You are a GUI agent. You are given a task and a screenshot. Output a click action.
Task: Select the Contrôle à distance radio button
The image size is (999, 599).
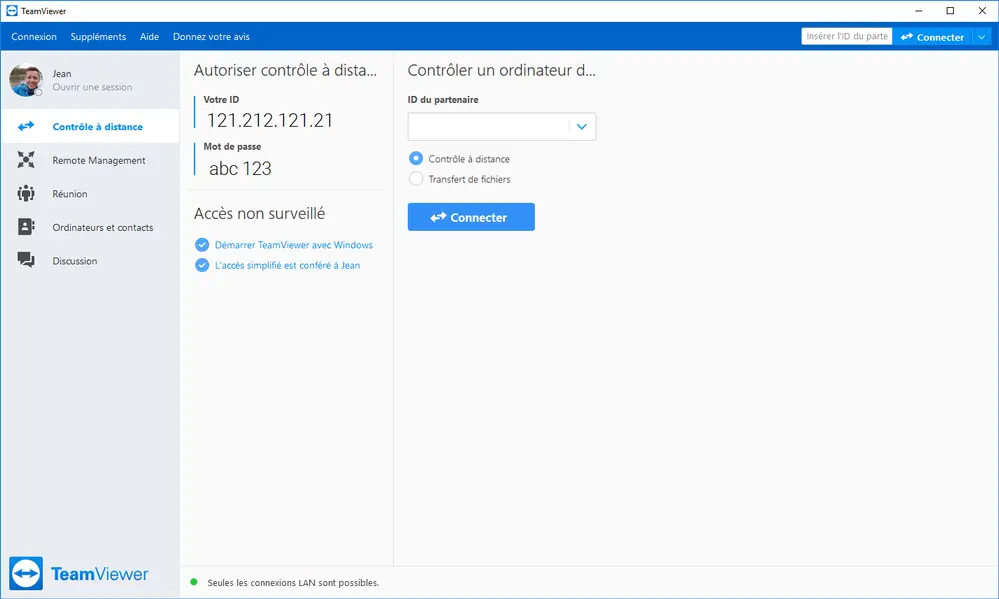(x=416, y=158)
